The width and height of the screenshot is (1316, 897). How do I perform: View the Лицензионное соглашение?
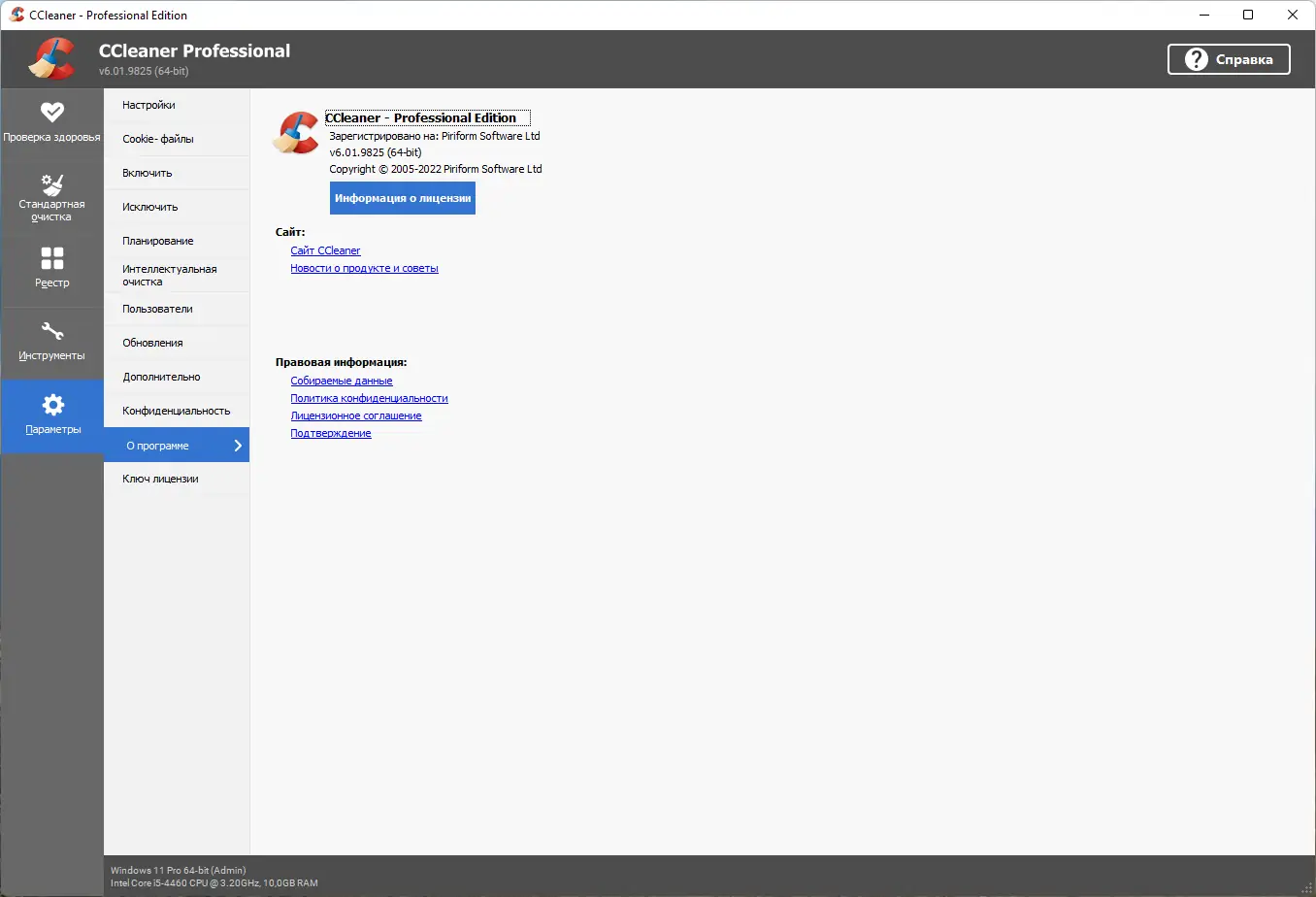tap(356, 415)
